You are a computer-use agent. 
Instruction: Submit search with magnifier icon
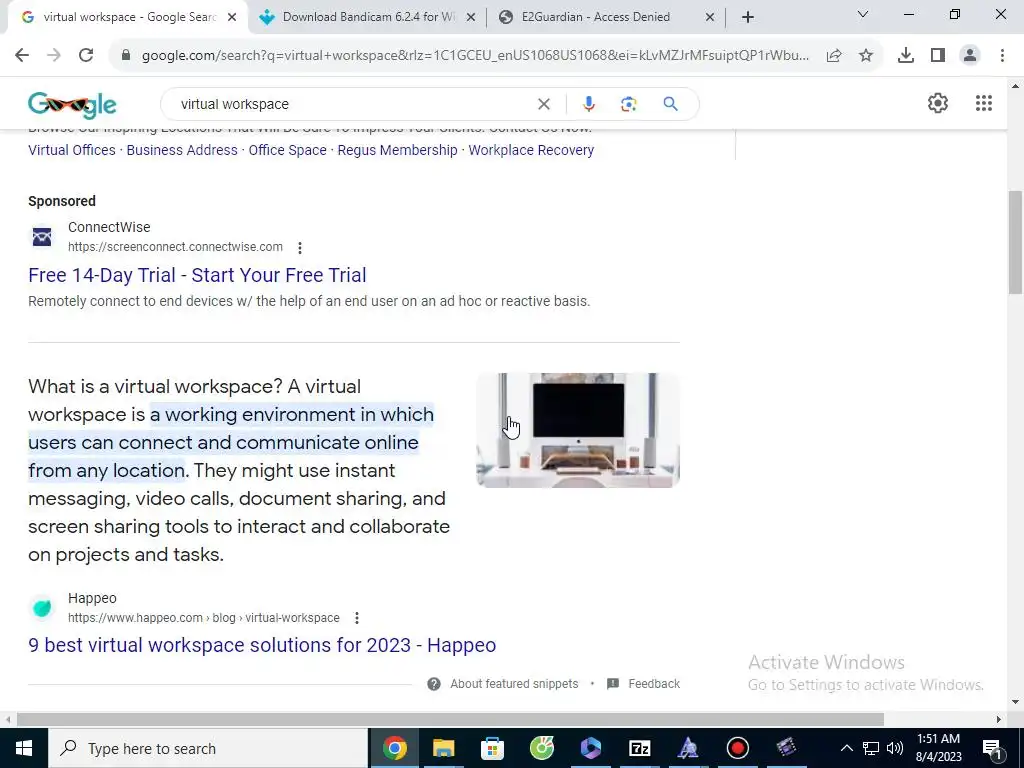(670, 104)
